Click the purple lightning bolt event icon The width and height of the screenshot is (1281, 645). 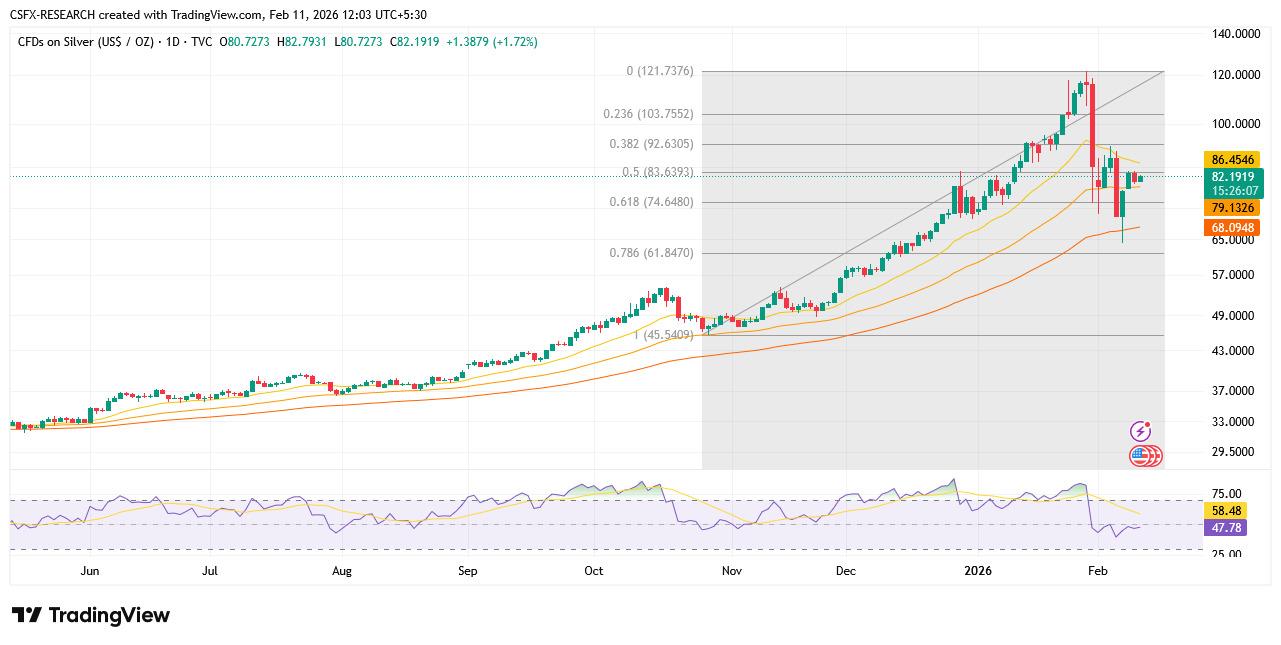1140,431
